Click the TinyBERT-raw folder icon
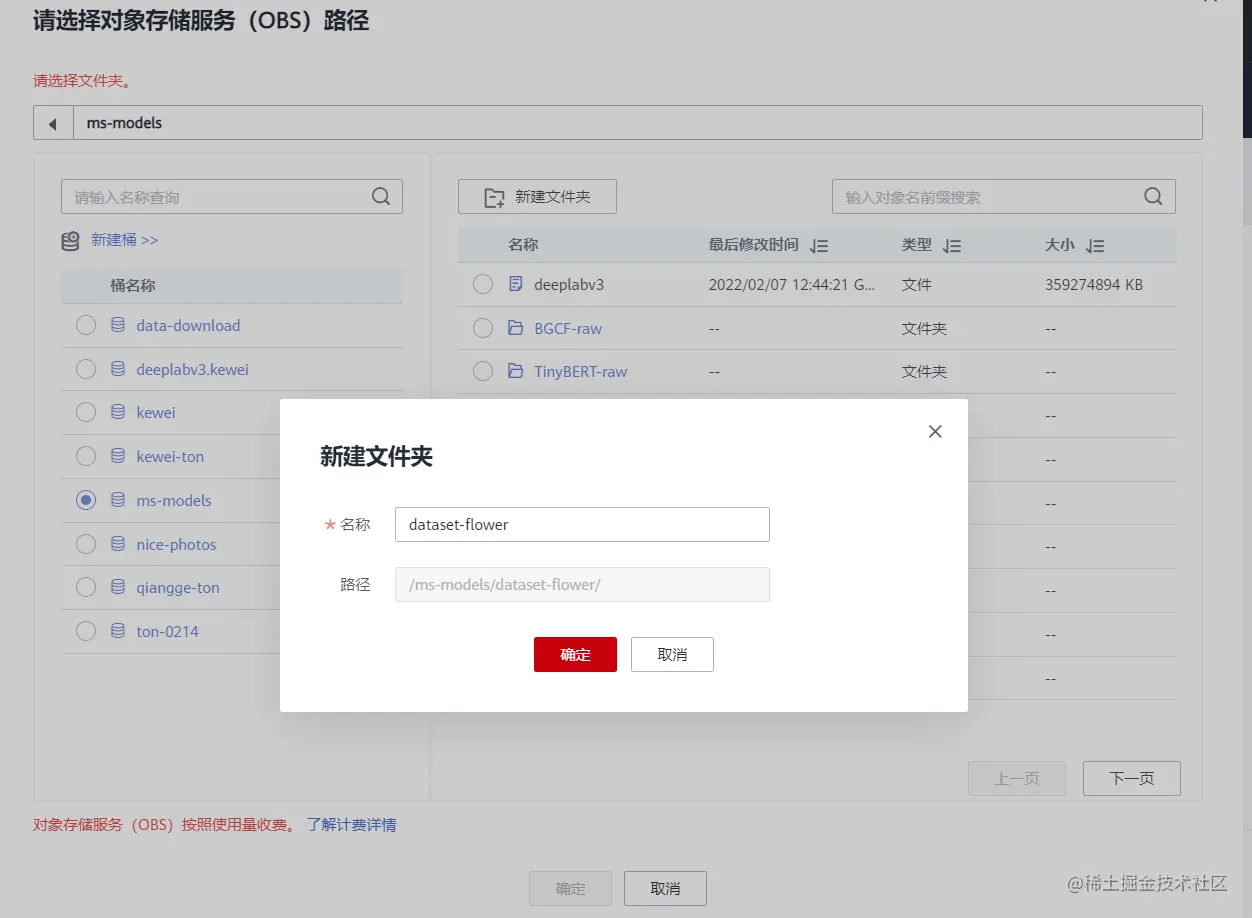The height and width of the screenshot is (918, 1252). coord(516,371)
